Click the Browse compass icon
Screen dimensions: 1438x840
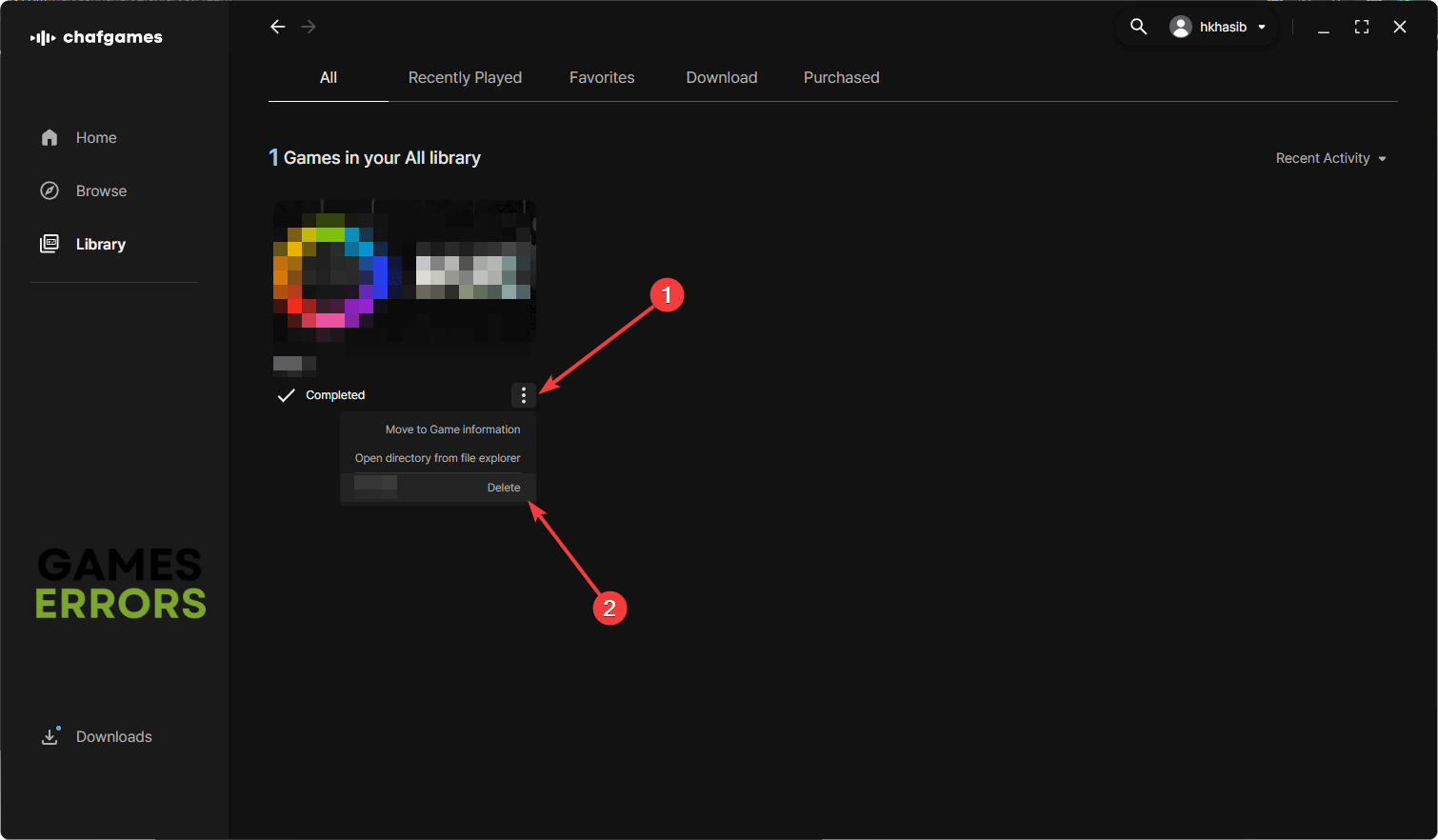pos(50,191)
